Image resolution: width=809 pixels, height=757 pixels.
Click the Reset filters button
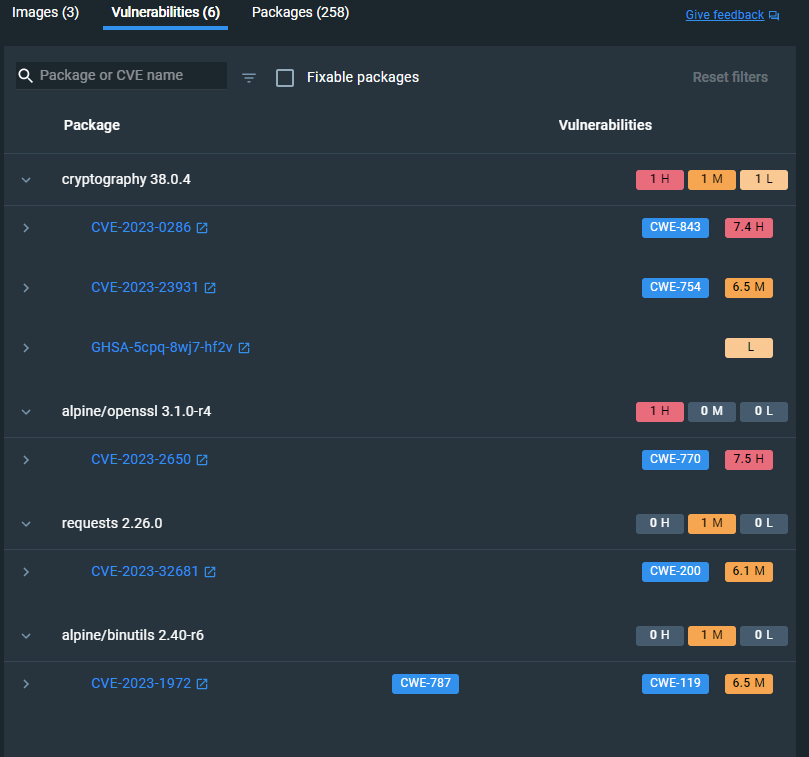coord(730,77)
